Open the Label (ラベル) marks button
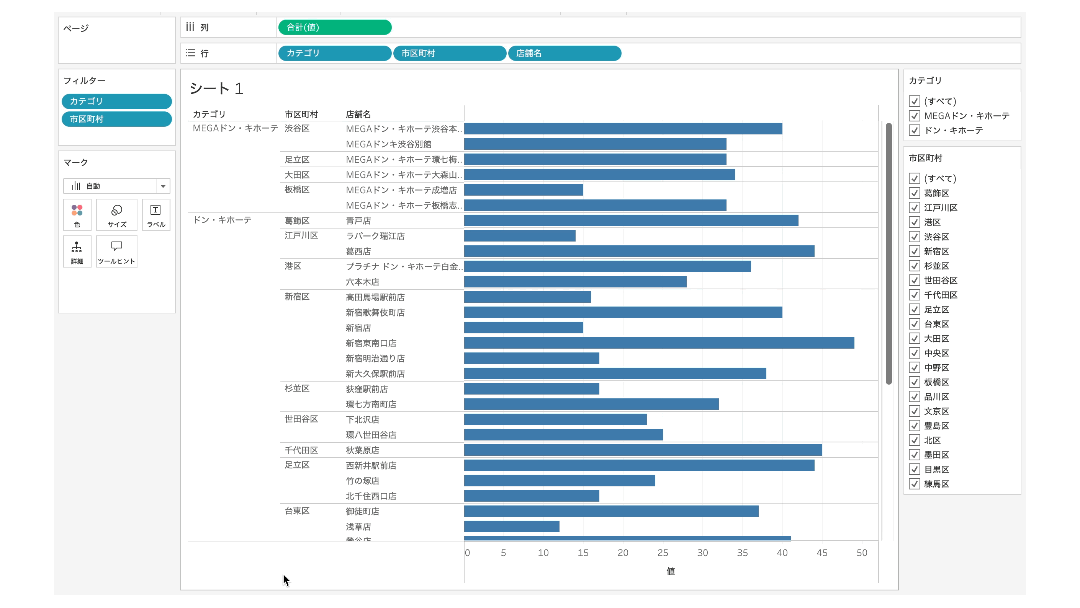This screenshot has width=1080, height=608. (x=156, y=215)
